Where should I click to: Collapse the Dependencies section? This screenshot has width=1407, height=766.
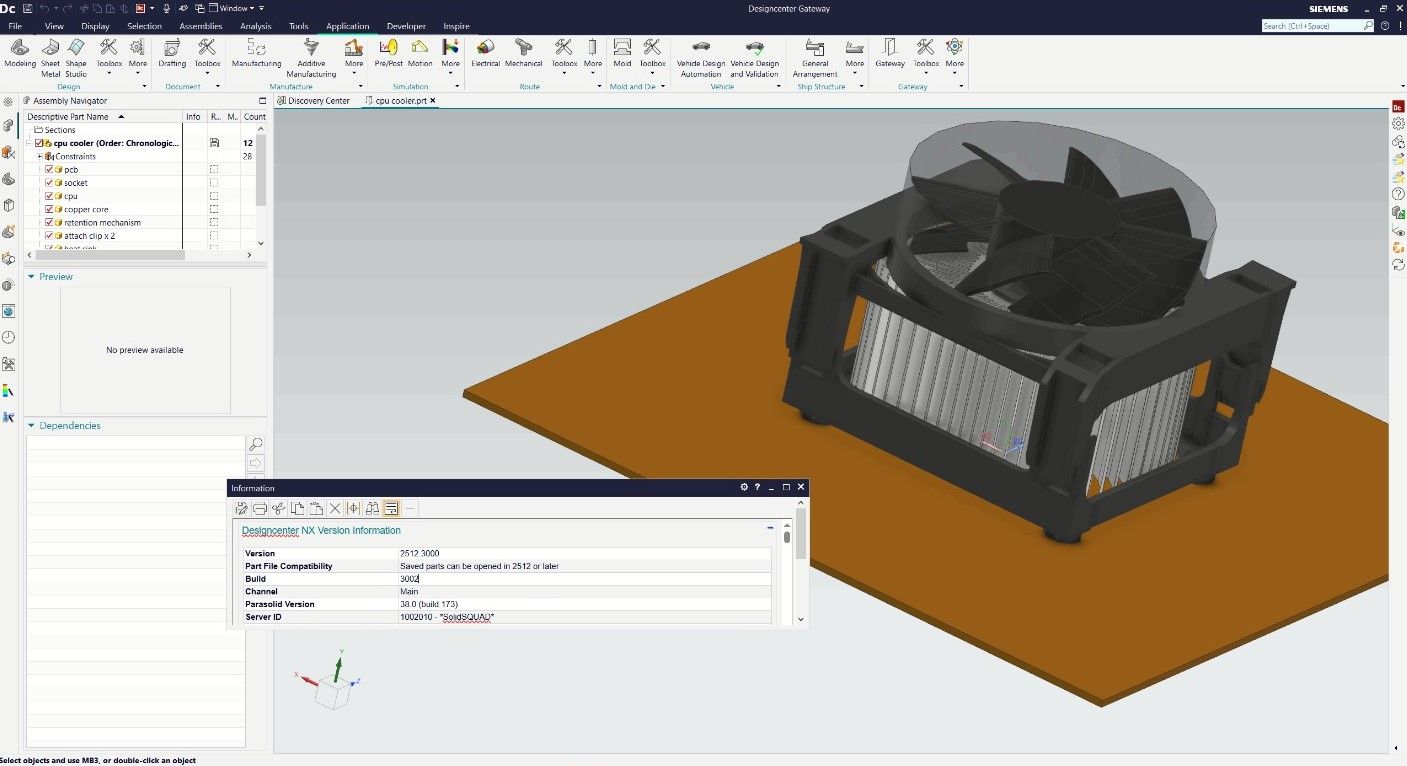(31, 425)
